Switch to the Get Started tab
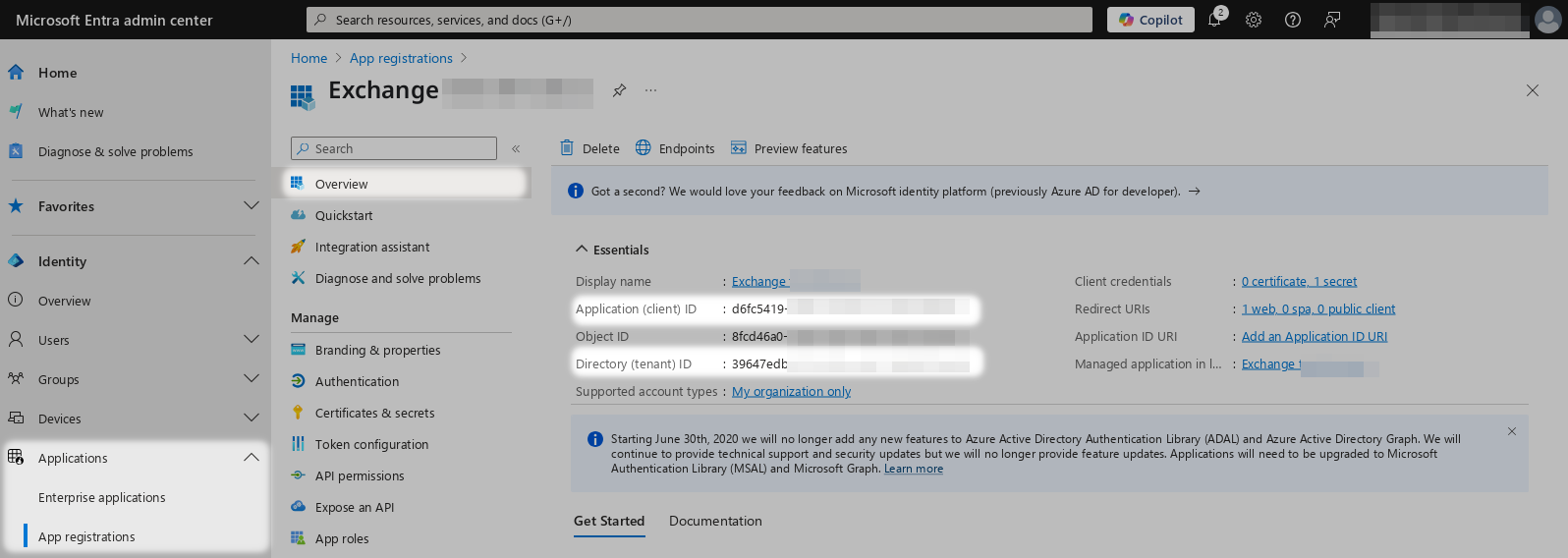The height and width of the screenshot is (558, 1568). click(609, 521)
